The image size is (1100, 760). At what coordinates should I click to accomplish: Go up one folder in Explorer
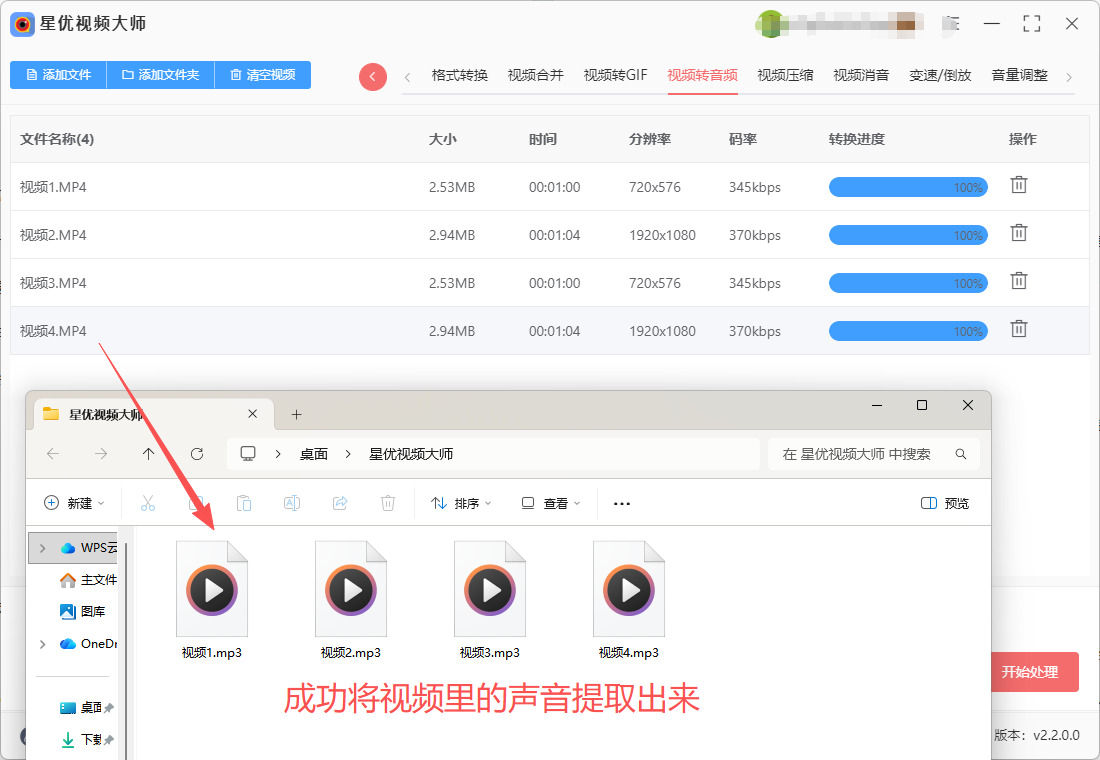click(x=148, y=454)
